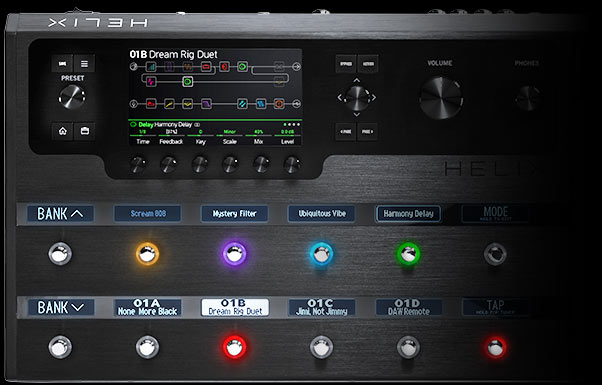Screen dimensions: 602x385
Task: Select the yellow wave block on path 2
Action: point(188,104)
